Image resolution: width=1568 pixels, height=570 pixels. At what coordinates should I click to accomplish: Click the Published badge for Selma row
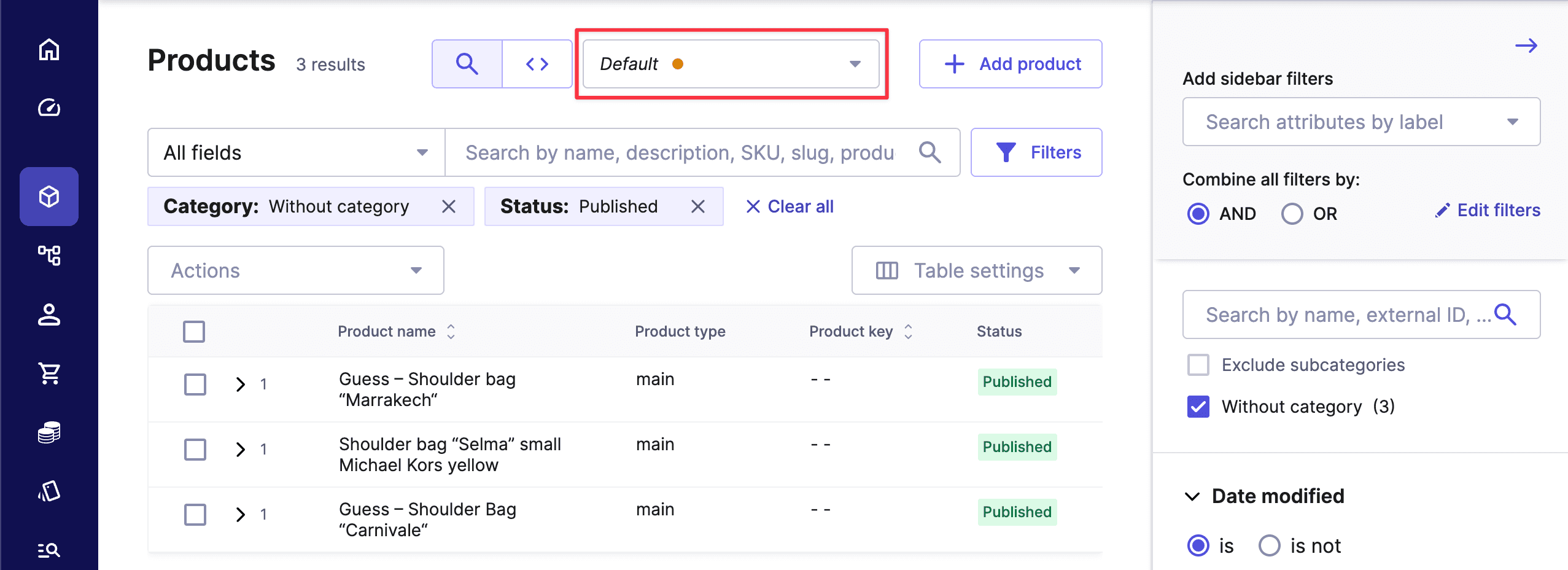pyautogui.click(x=1017, y=447)
